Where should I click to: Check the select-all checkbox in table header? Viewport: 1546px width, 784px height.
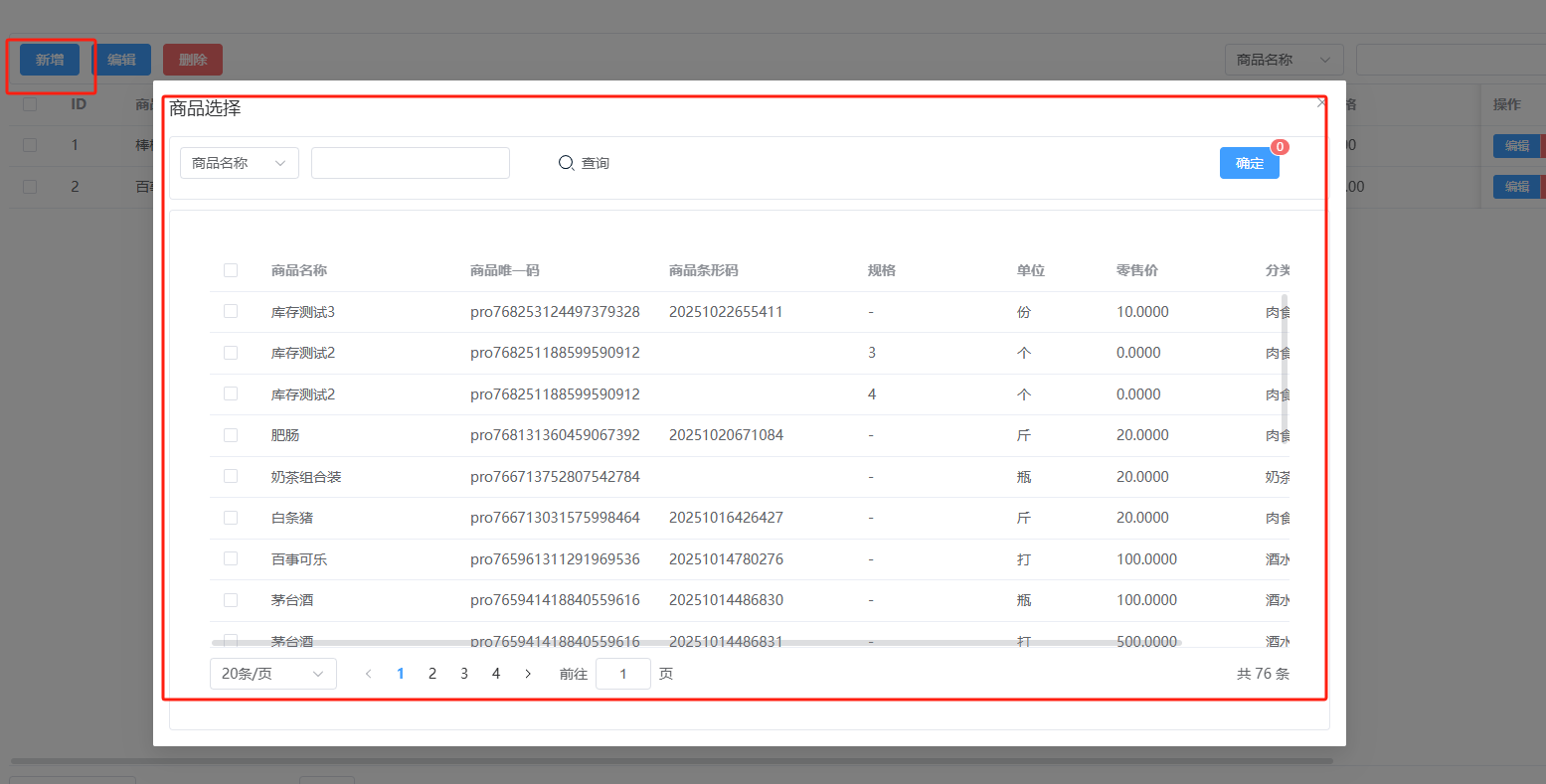(x=231, y=270)
